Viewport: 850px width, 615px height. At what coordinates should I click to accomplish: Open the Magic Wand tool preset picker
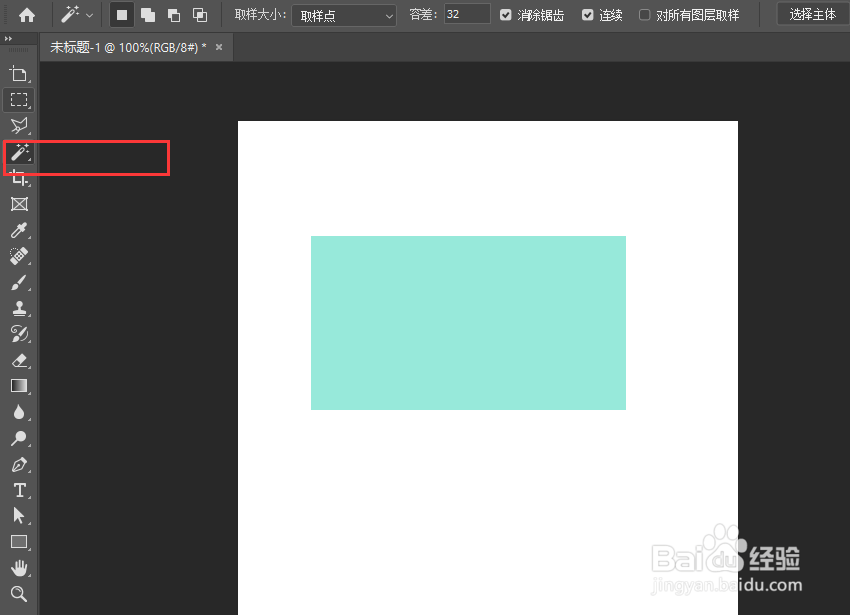pyautogui.click(x=76, y=15)
